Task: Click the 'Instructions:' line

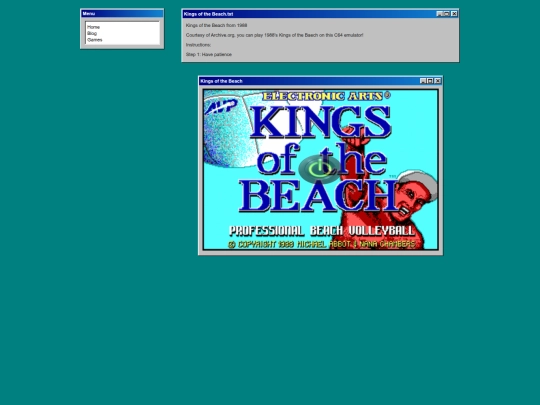Action: click(x=198, y=45)
